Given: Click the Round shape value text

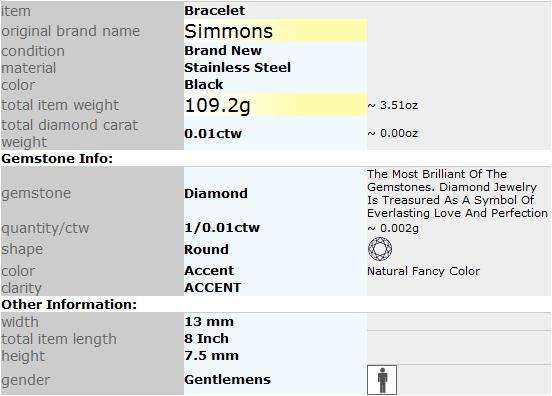Looking at the screenshot, I should pyautogui.click(x=206, y=249).
